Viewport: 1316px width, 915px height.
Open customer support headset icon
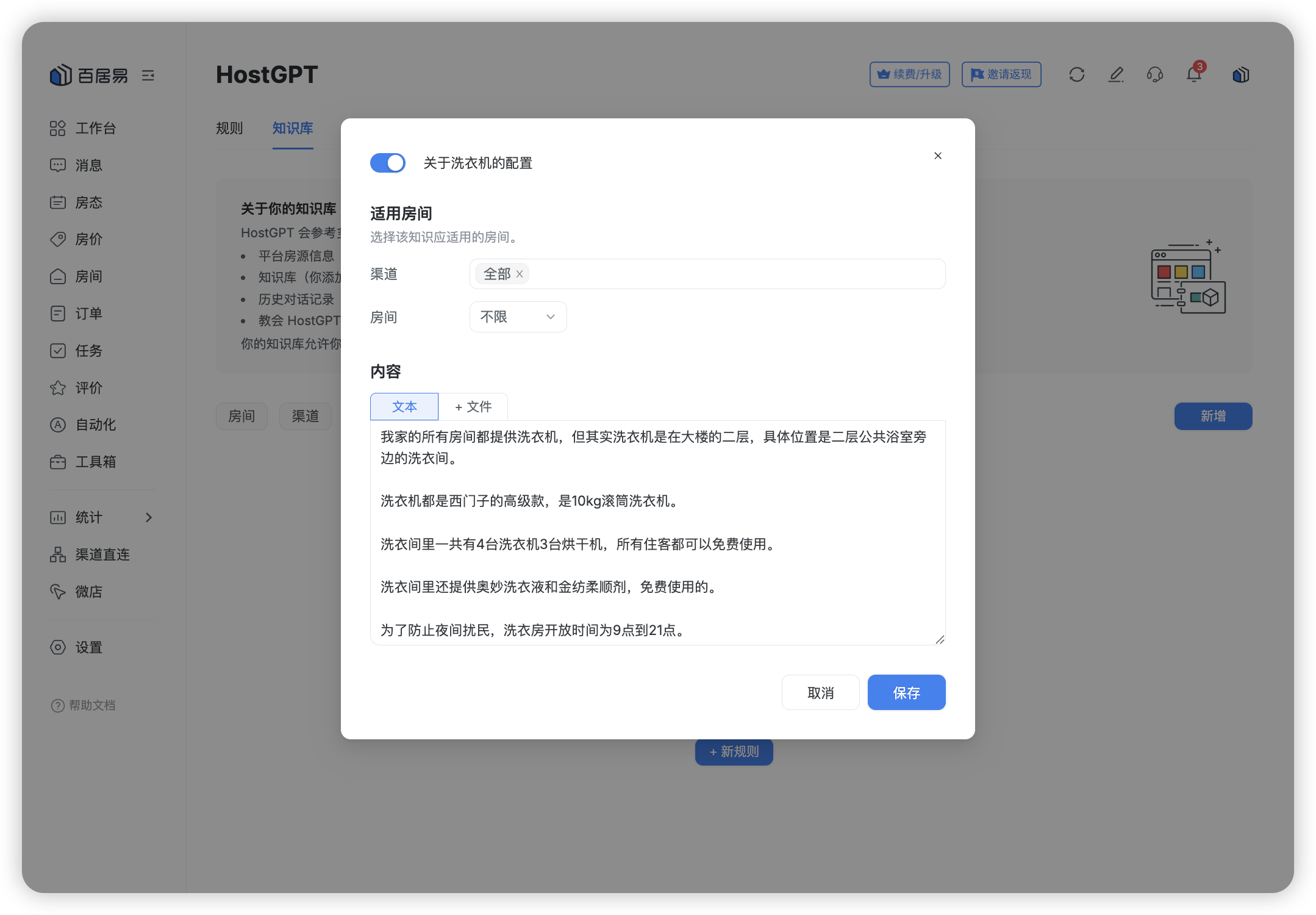(x=1154, y=74)
